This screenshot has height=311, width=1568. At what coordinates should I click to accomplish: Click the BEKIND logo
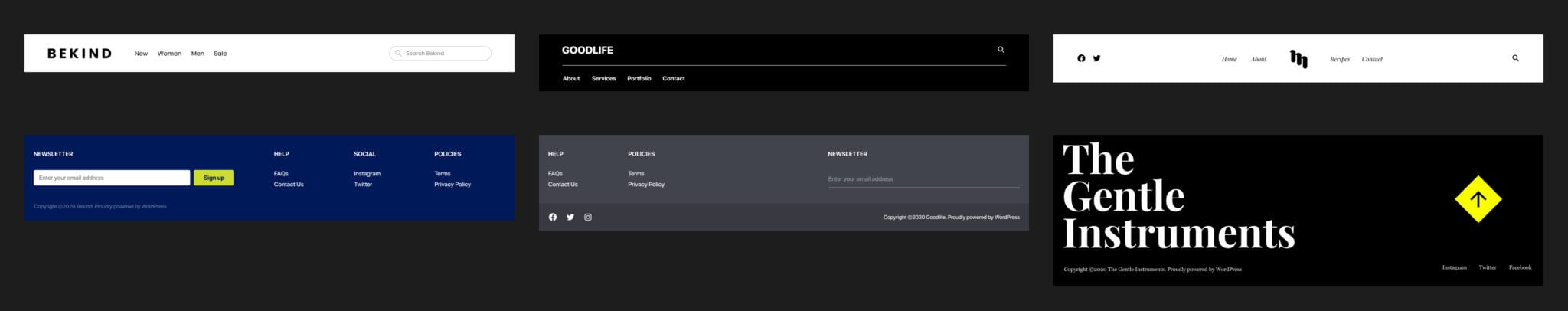click(80, 54)
